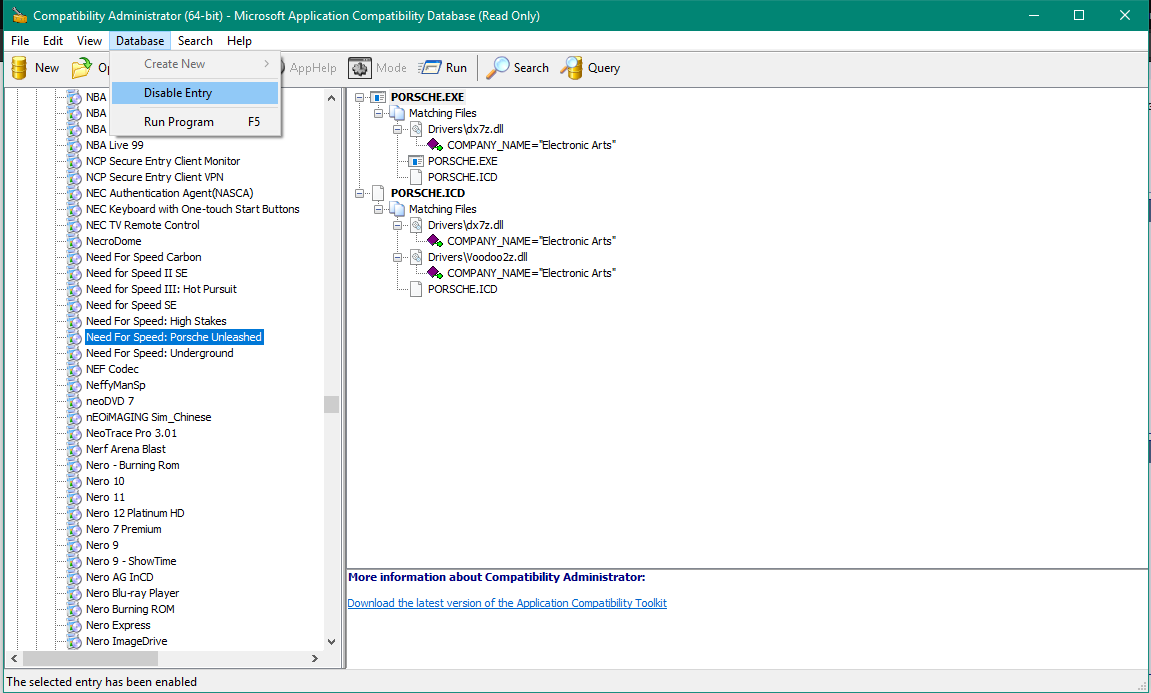Click the Matching Files icon under PORSCHE.ICD
Viewport: 1151px width, 693px height.
[x=397, y=209]
